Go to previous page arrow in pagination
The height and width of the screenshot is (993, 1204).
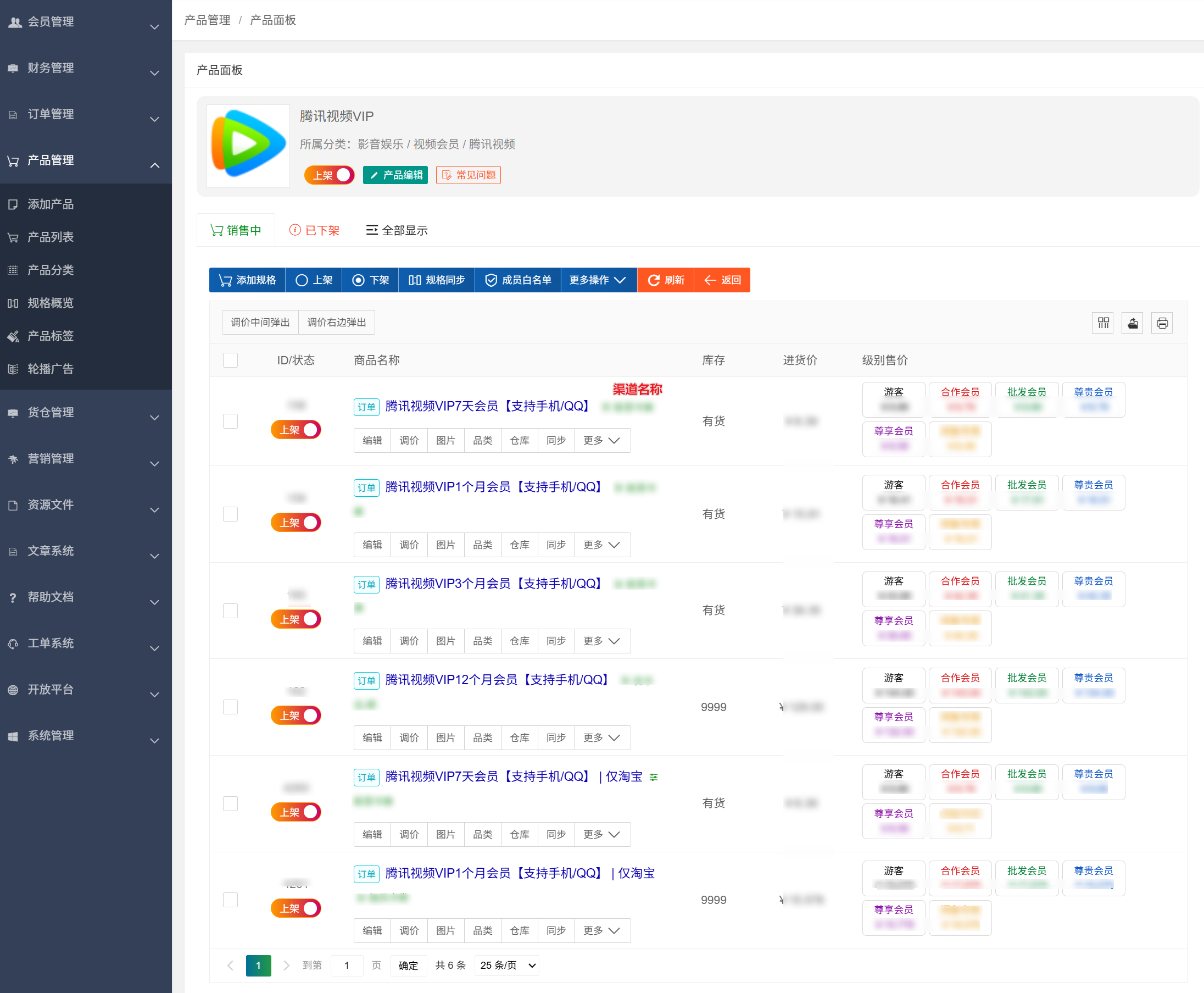pos(230,966)
